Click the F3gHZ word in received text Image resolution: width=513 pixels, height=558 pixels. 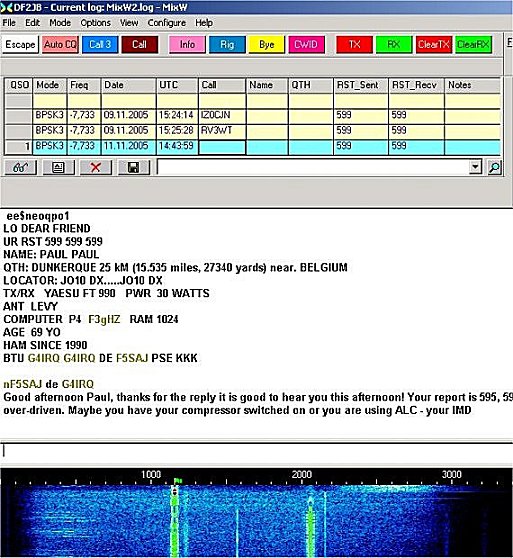pyautogui.click(x=104, y=320)
